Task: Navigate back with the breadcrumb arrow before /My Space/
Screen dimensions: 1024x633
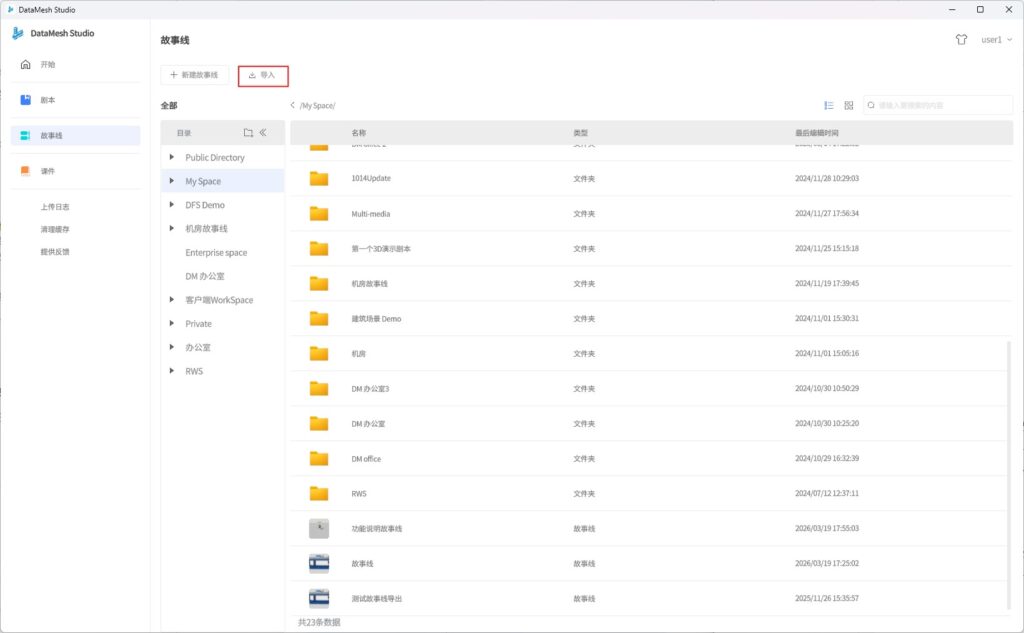Action: pos(292,105)
